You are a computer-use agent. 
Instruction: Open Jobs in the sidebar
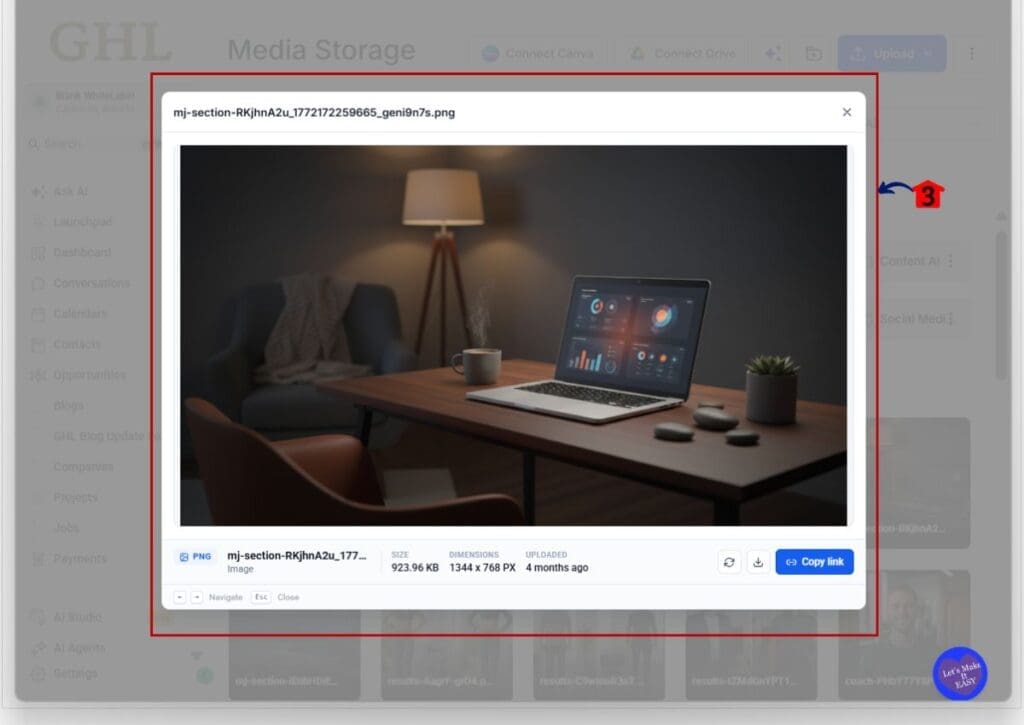pyautogui.click(x=66, y=528)
